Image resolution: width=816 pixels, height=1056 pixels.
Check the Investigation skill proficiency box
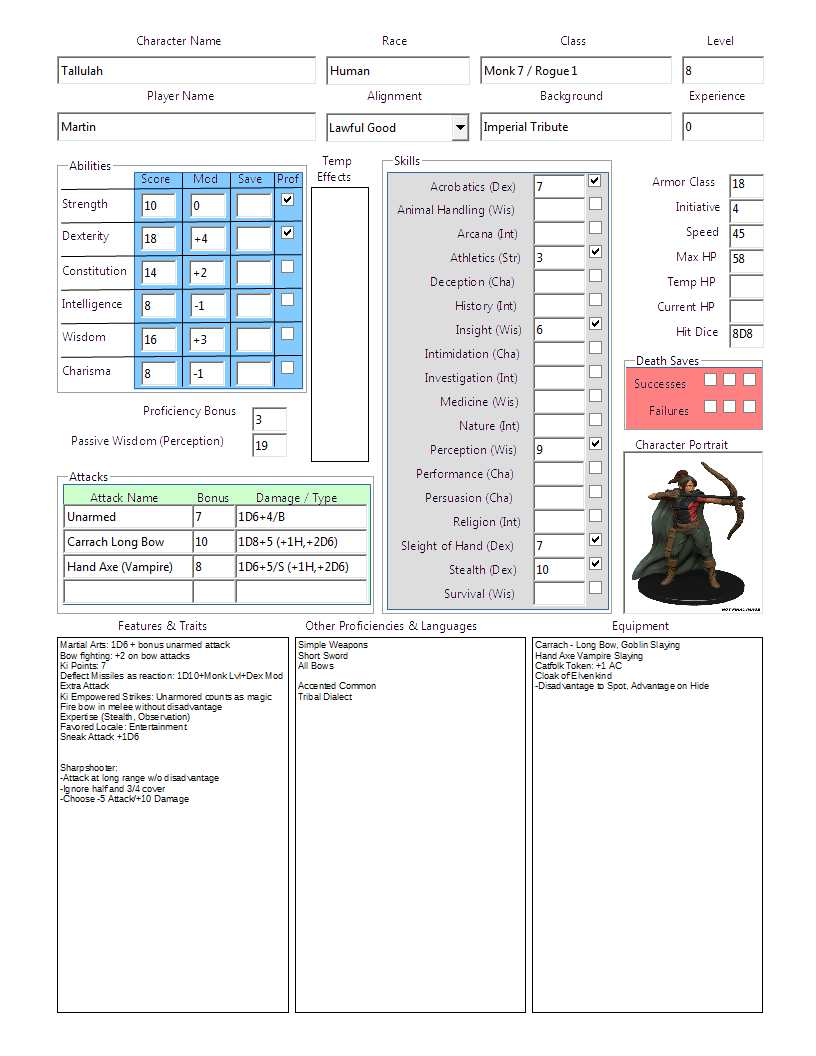(595, 372)
